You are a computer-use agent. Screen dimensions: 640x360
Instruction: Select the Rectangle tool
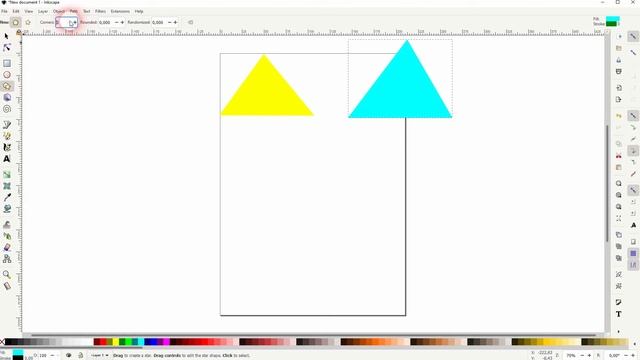[7, 63]
